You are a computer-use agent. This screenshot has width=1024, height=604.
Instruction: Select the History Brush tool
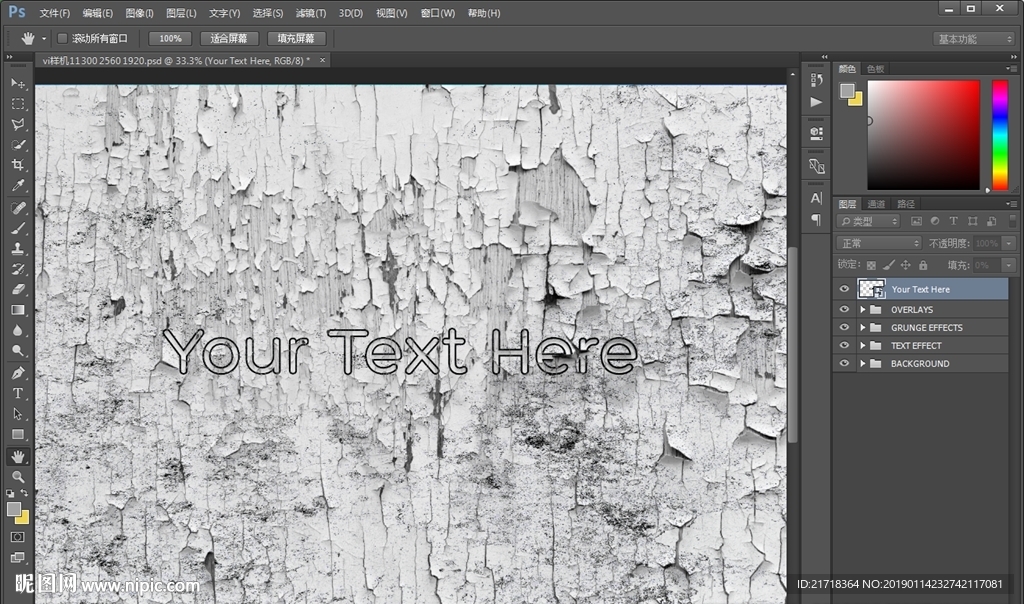(x=18, y=268)
